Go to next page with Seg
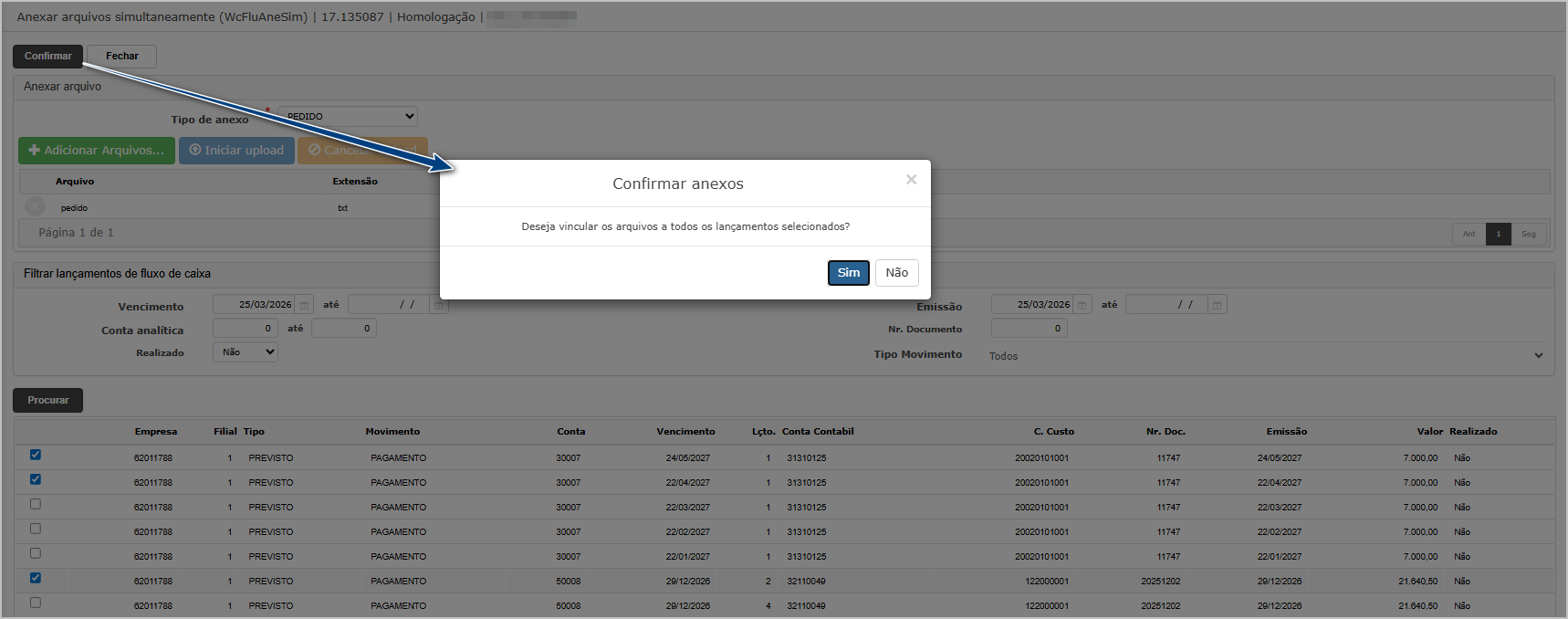 pos(1528,234)
